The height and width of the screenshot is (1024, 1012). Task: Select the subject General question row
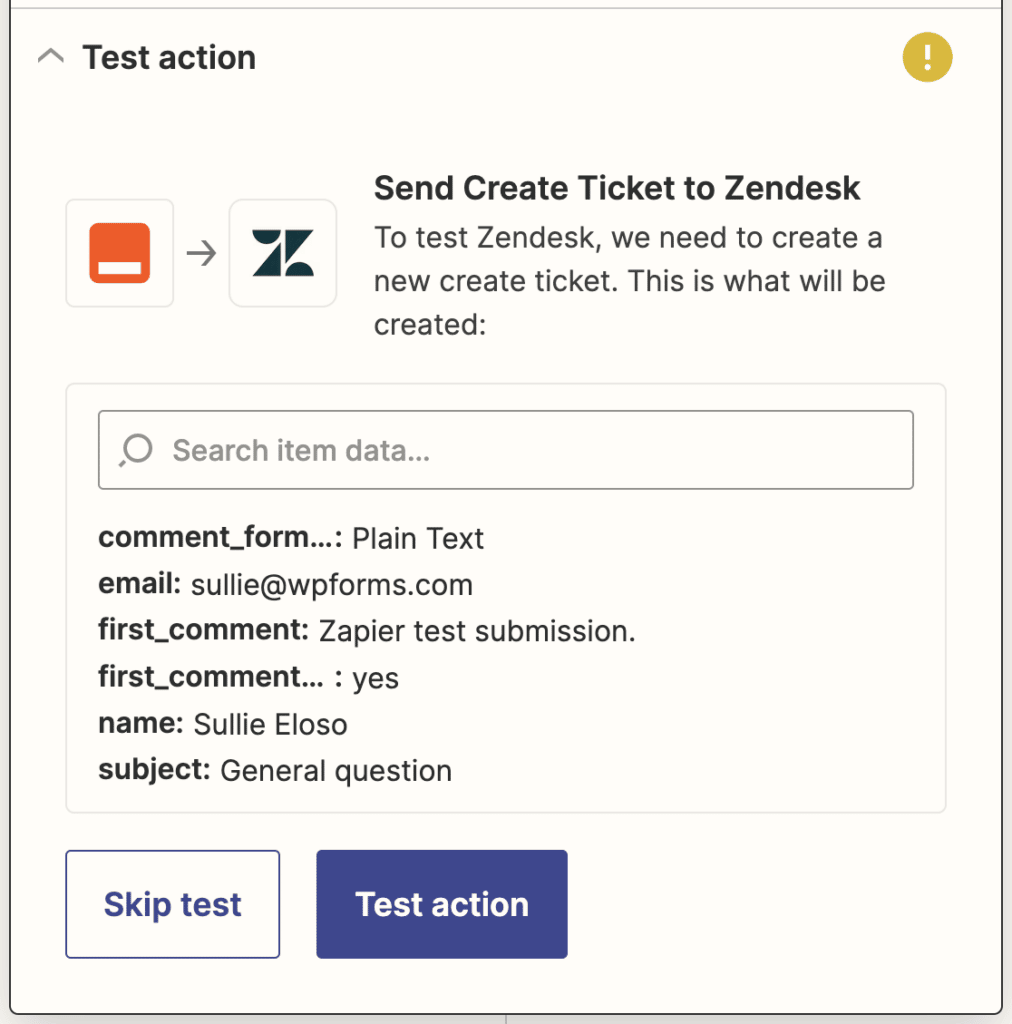[x=275, y=770]
